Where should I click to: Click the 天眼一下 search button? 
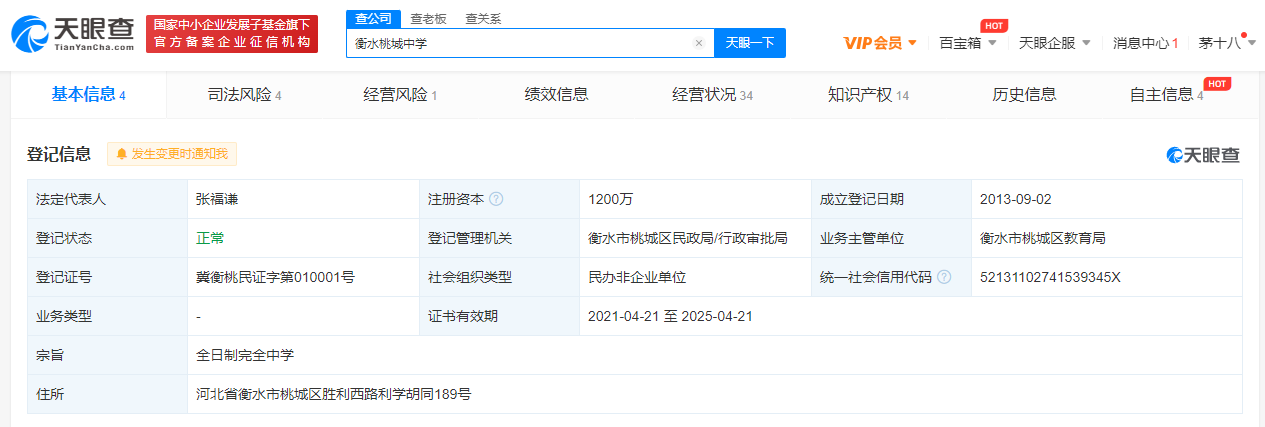click(750, 43)
